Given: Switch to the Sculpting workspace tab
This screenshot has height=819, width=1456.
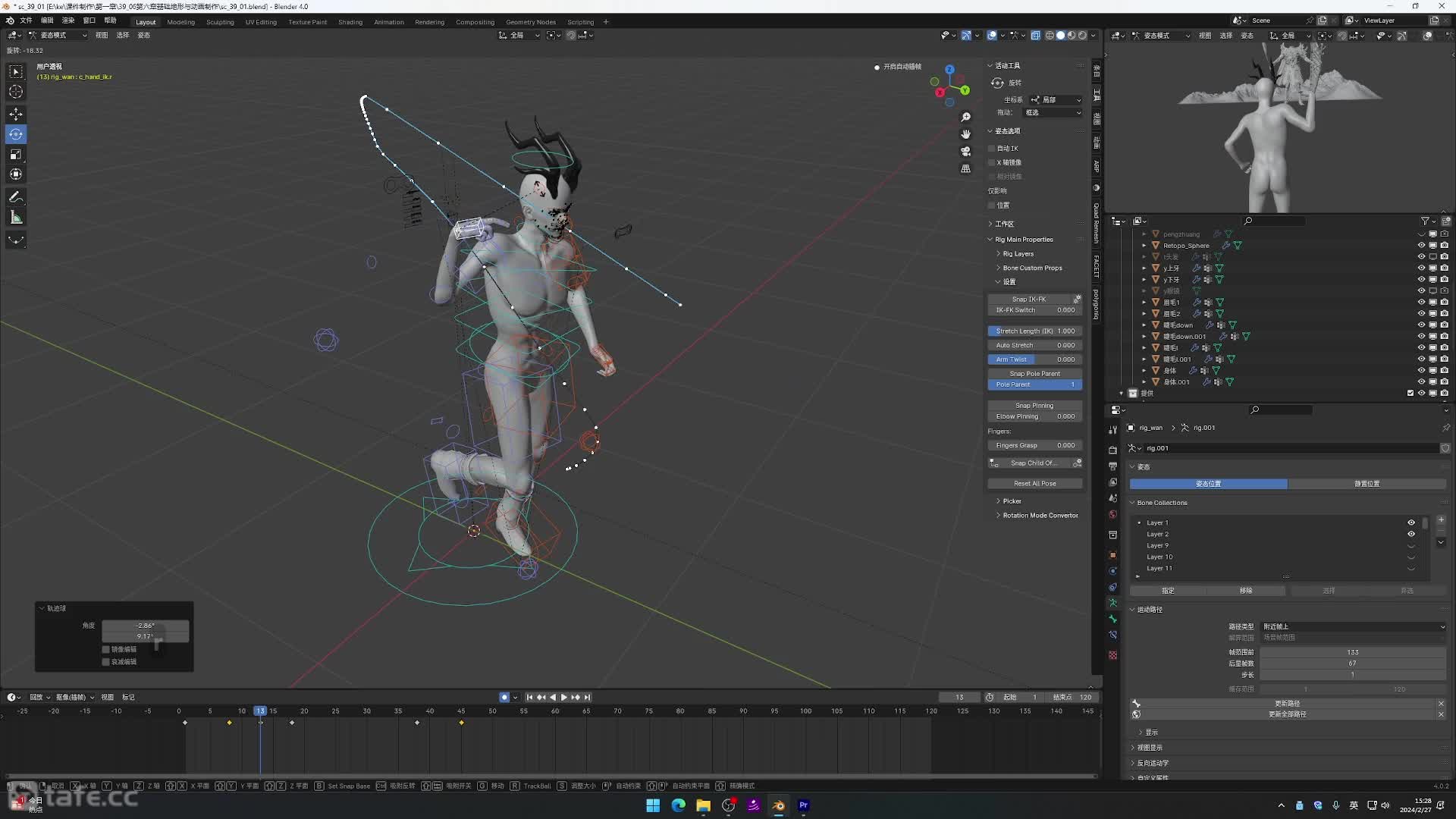Looking at the screenshot, I should click(220, 22).
